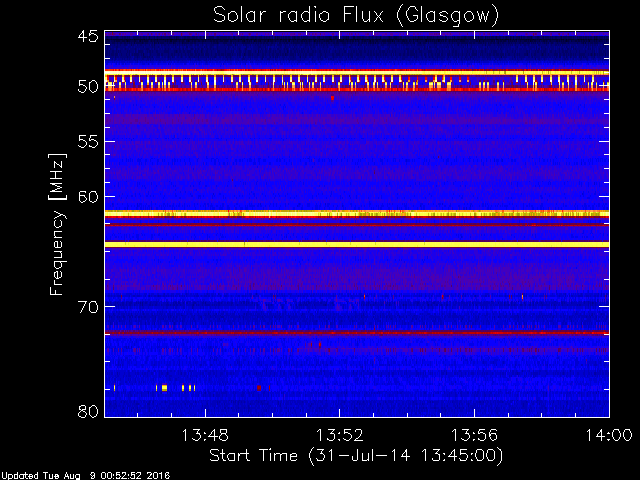Click the 'Updated Tue Aug 9' timestamp text
This screenshot has width=640, height=480.
[x=85, y=476]
